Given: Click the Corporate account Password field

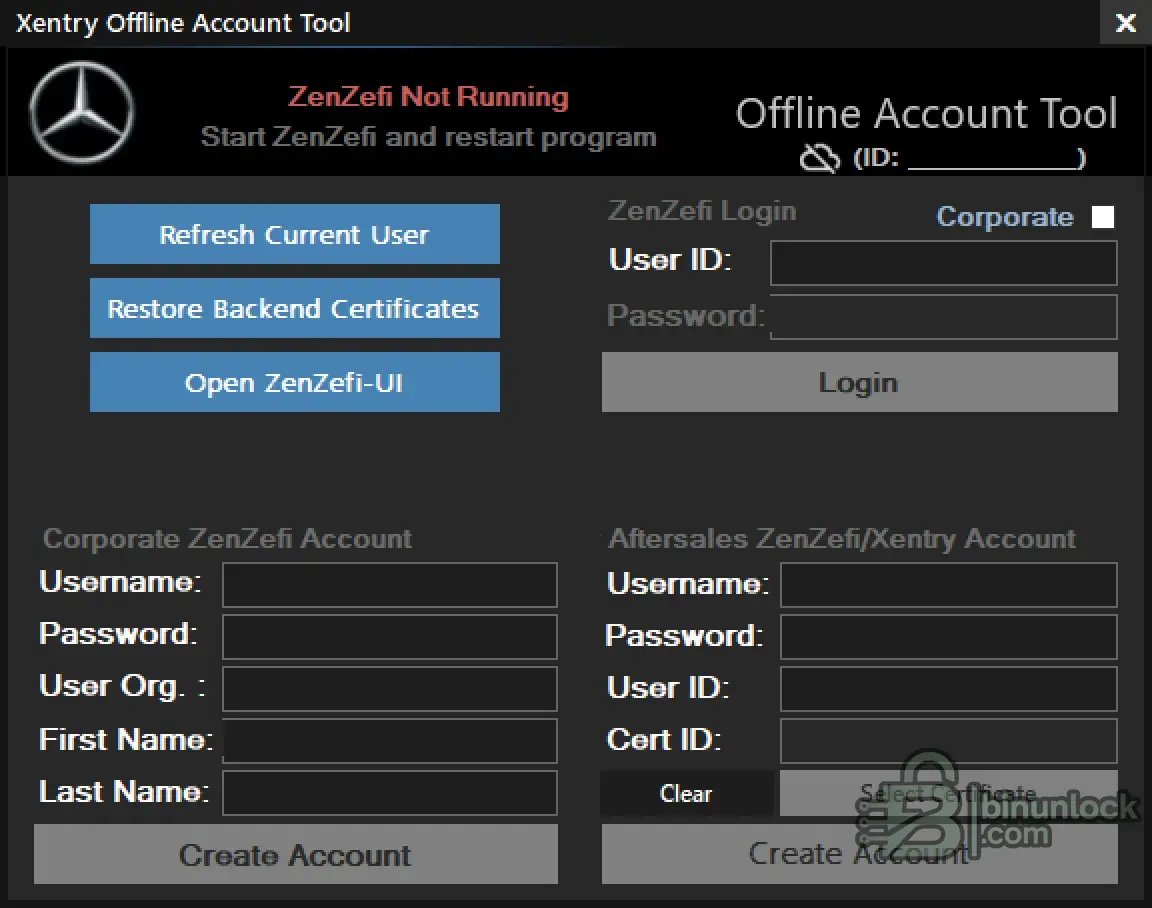Looking at the screenshot, I should 389,637.
